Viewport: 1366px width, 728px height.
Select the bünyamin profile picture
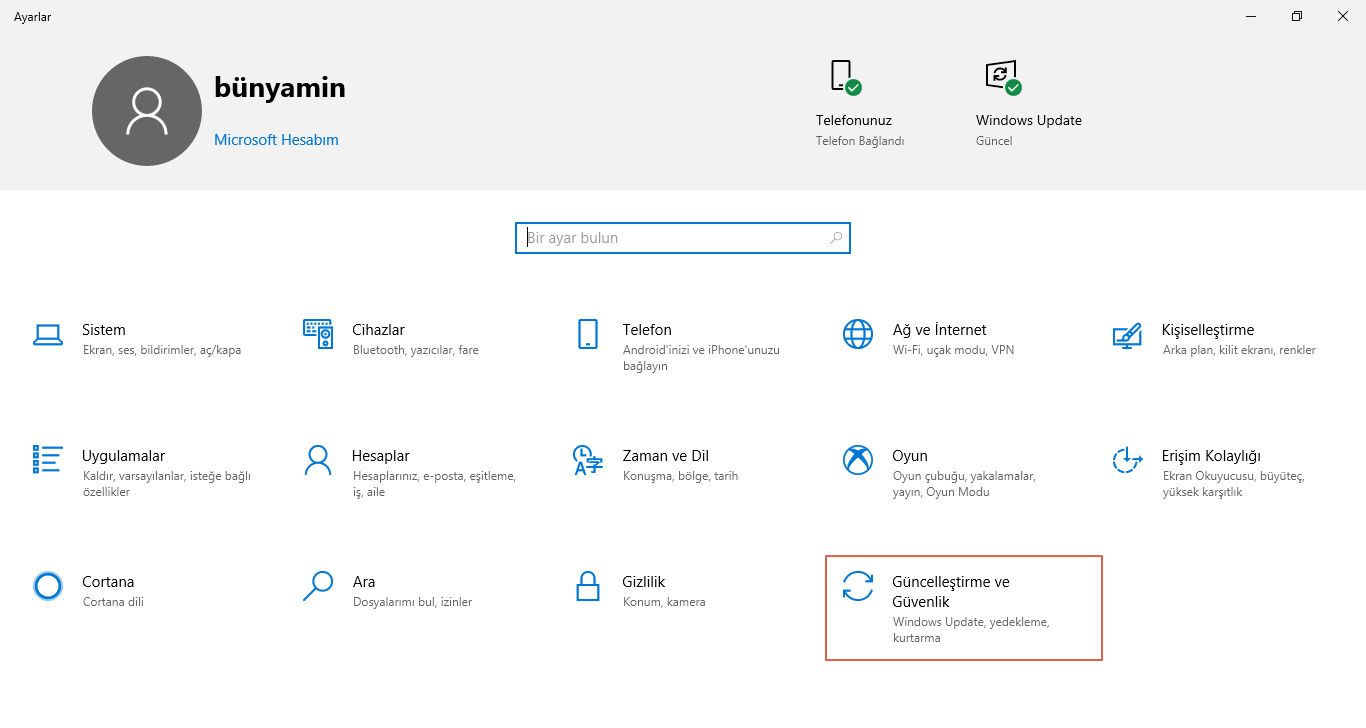(x=146, y=110)
